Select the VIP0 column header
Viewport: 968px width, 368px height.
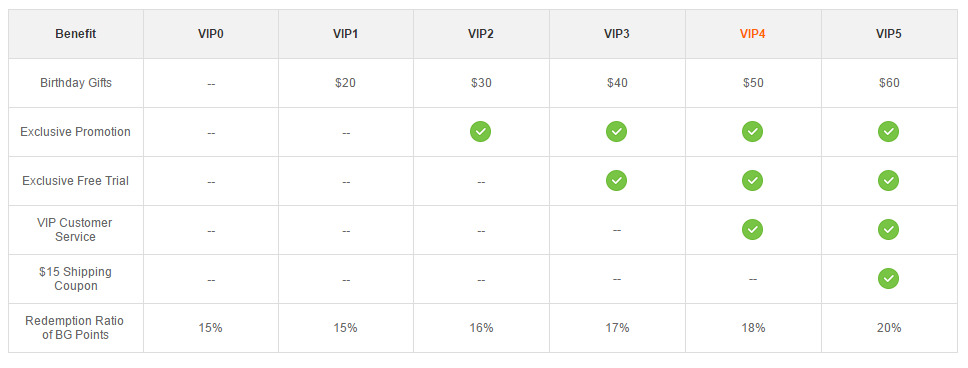(211, 34)
